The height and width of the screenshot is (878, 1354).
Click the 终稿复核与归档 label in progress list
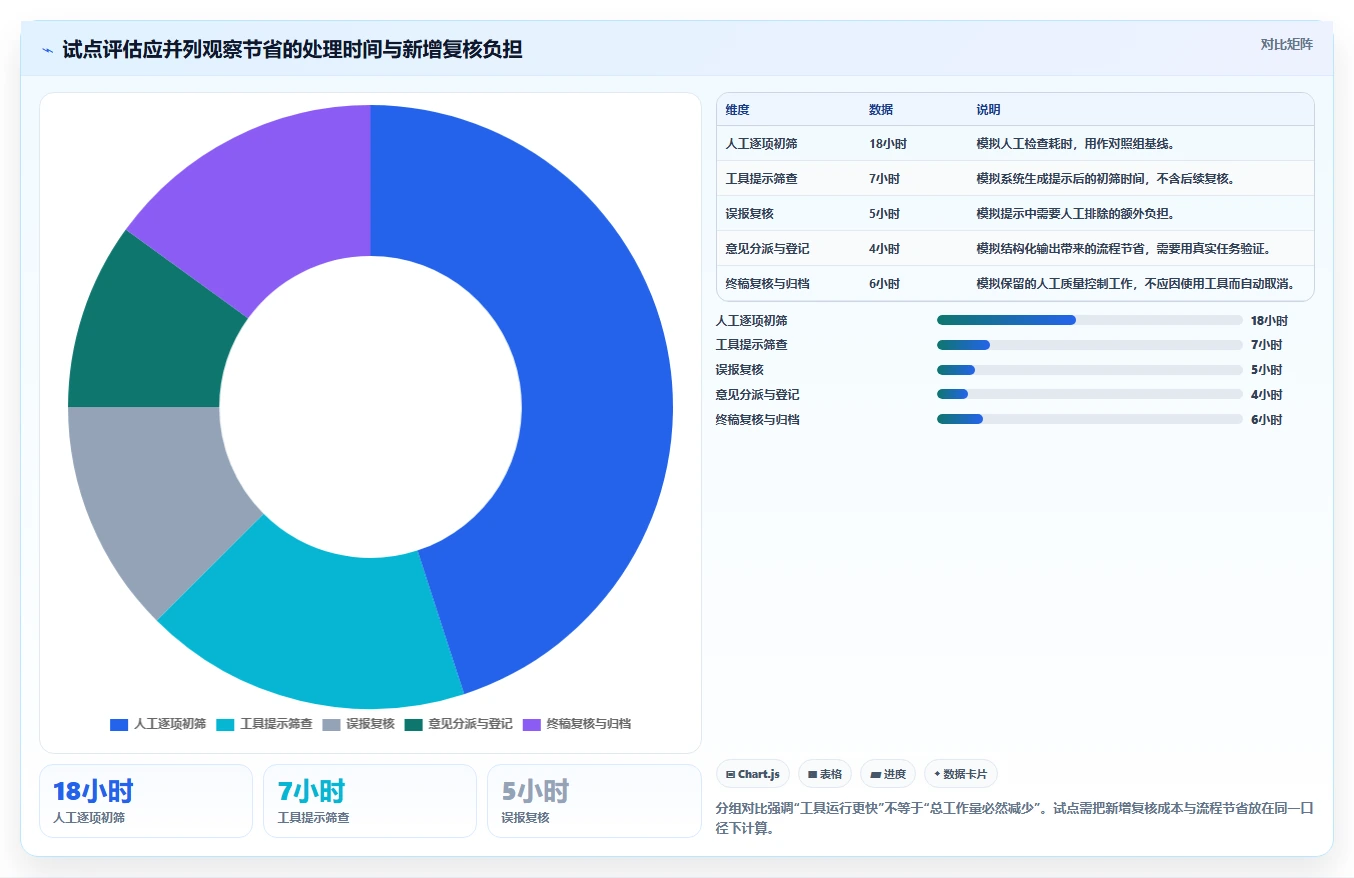pyautogui.click(x=758, y=420)
